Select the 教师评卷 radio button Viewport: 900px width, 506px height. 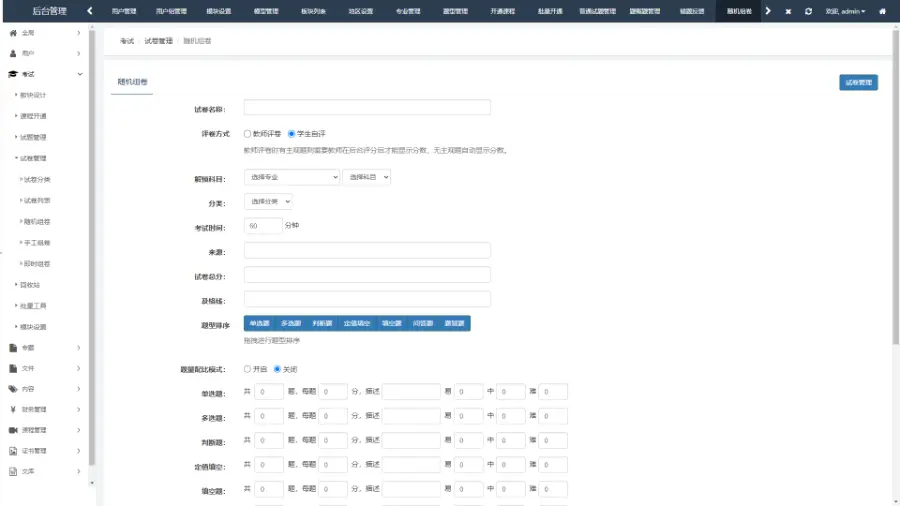tap(248, 133)
